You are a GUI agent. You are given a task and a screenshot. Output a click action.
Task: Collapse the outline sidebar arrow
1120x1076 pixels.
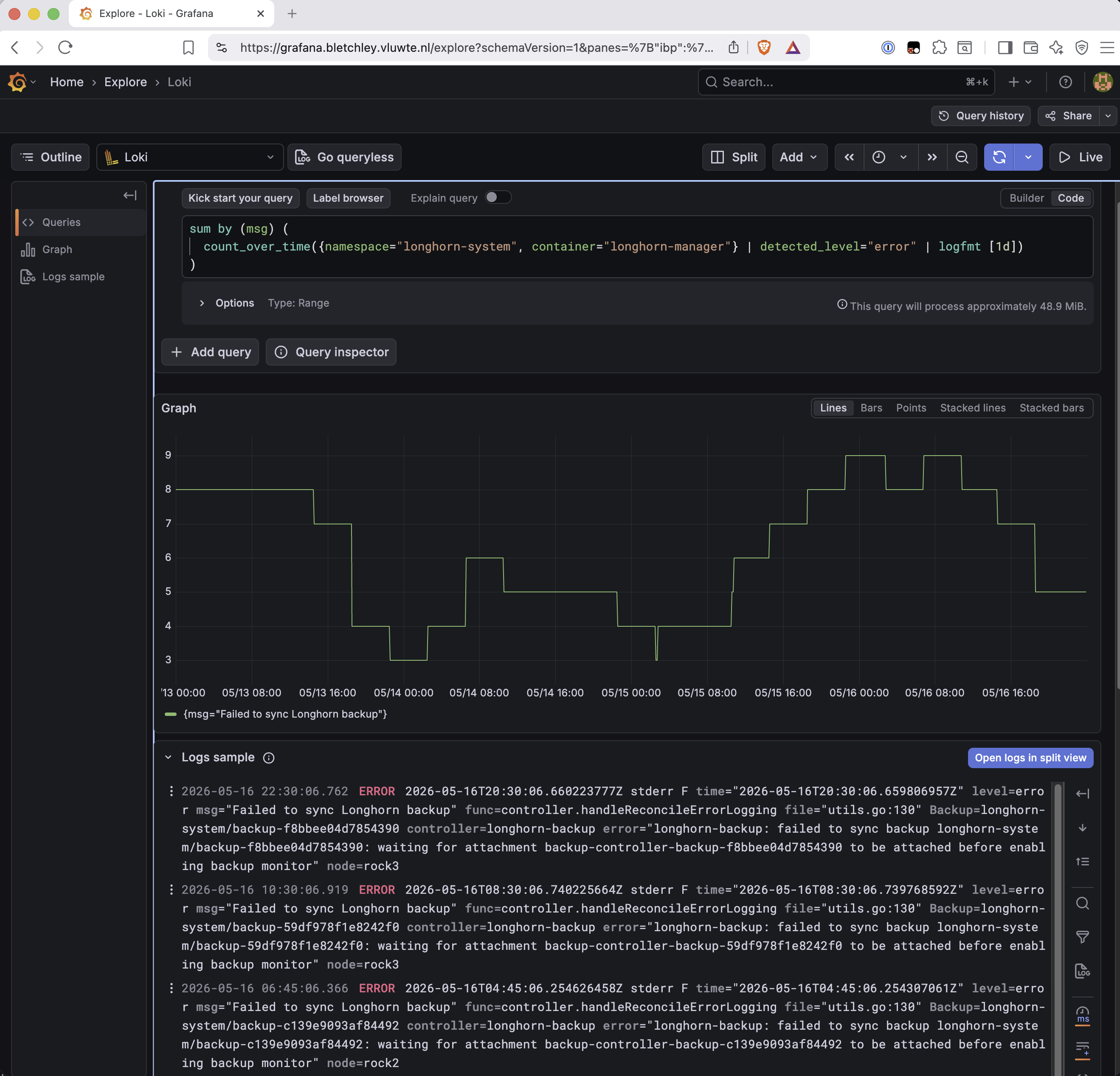[130, 195]
